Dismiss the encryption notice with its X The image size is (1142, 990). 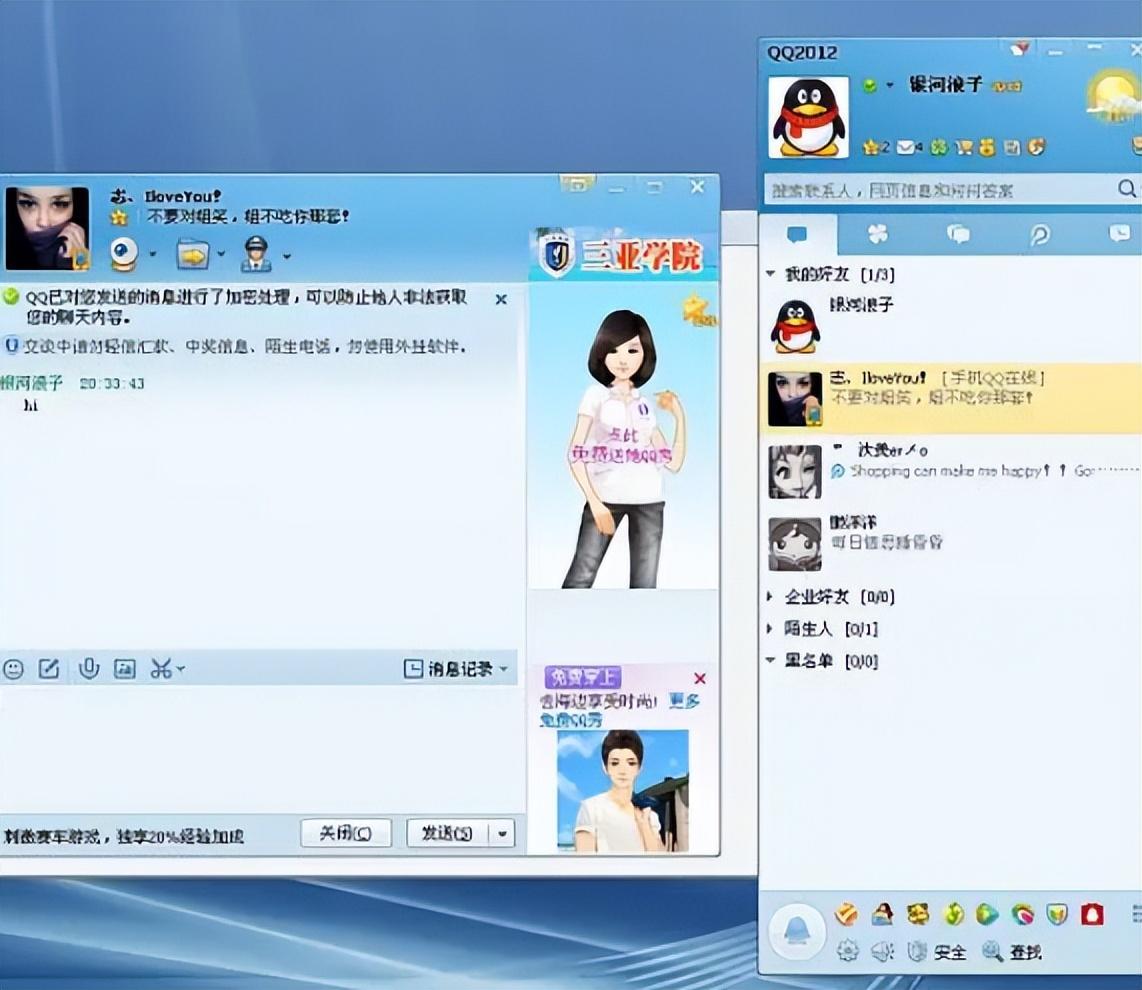point(501,299)
